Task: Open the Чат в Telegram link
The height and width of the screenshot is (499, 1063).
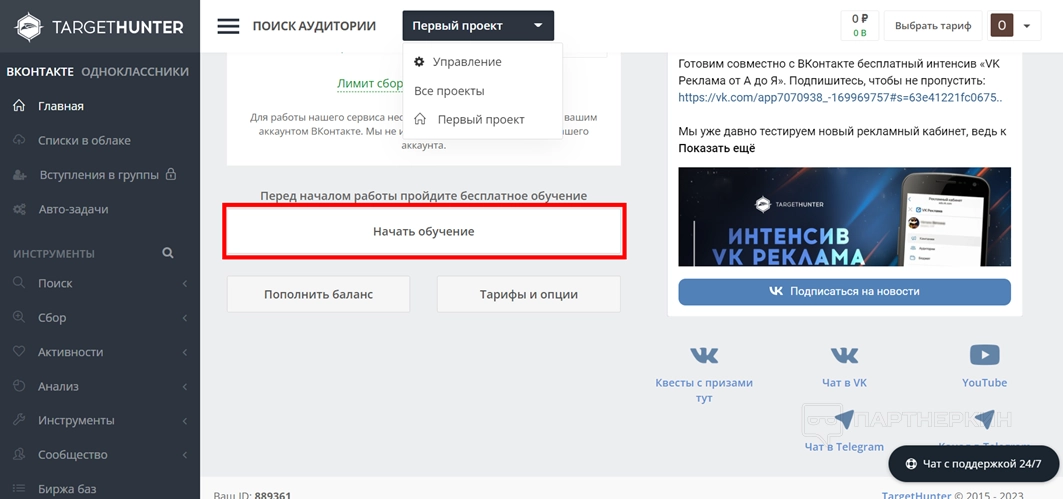Action: [844, 447]
